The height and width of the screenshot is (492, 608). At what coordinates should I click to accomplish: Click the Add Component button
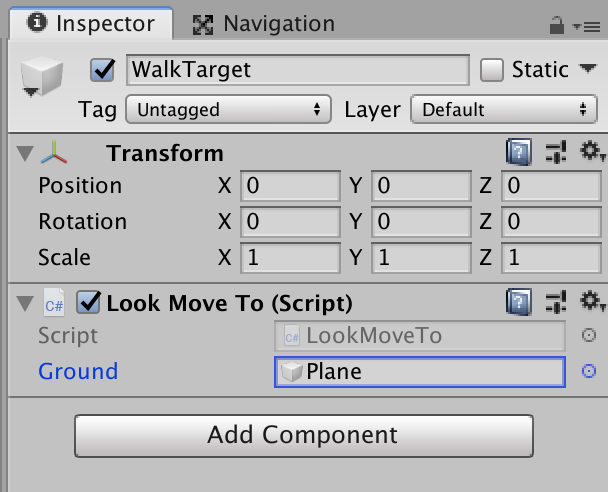coord(304,436)
